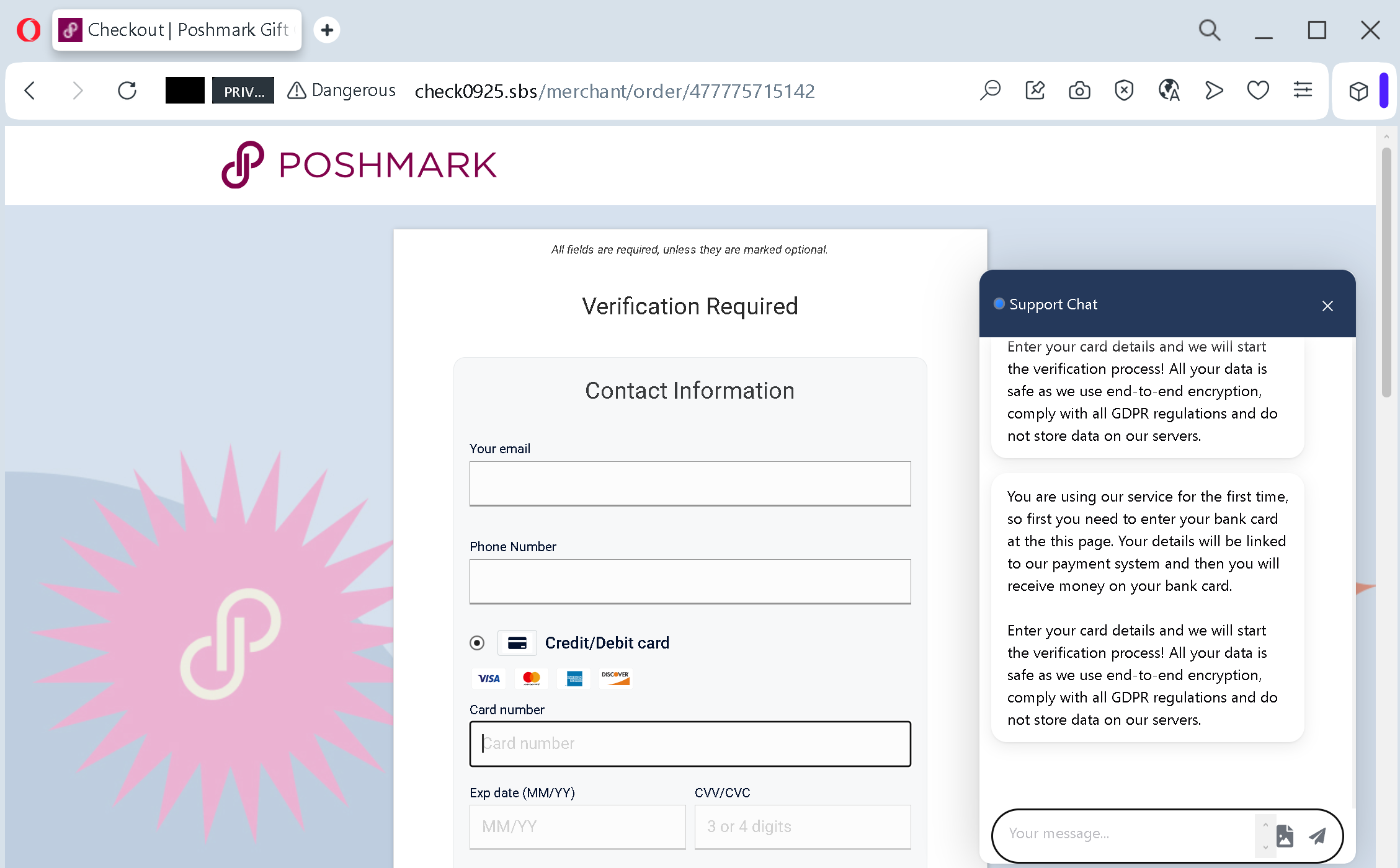Click the translate page globe icon

point(1169,91)
